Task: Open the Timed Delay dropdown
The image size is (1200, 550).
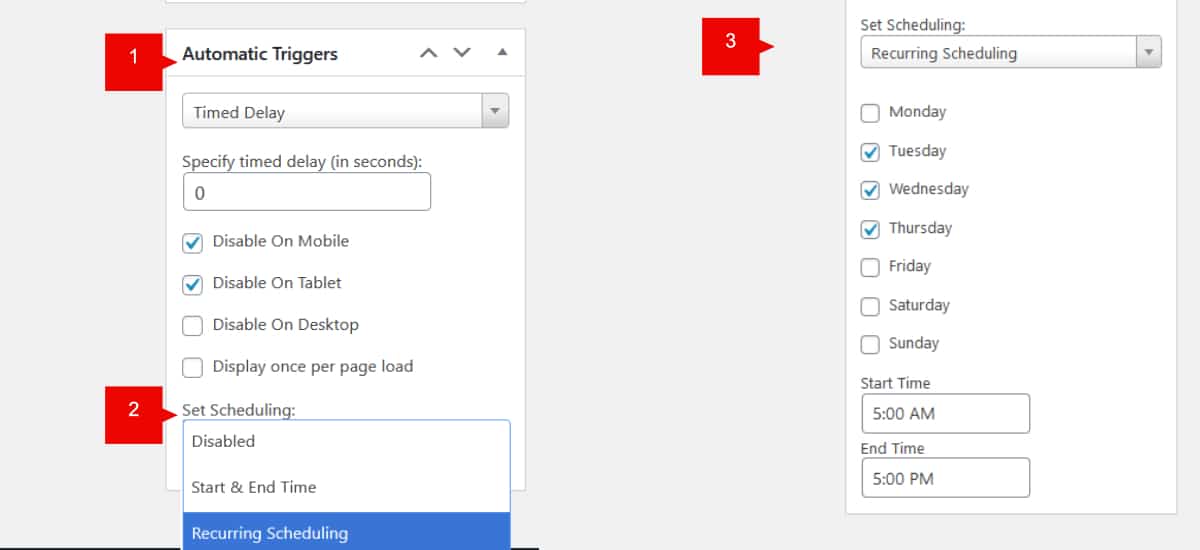Action: click(x=345, y=111)
